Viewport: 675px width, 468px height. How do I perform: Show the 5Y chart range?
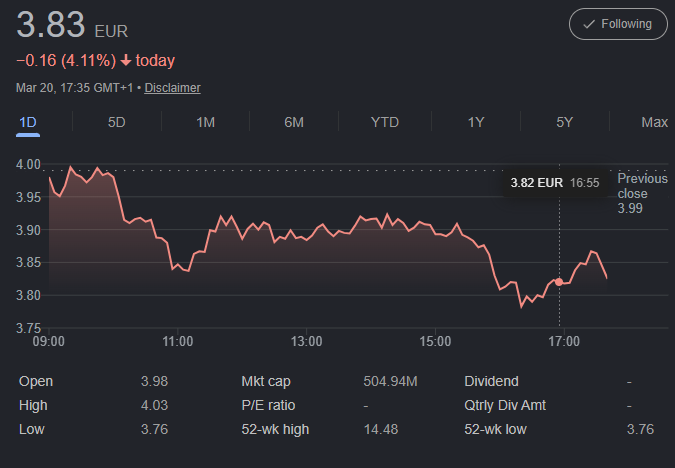pos(564,122)
